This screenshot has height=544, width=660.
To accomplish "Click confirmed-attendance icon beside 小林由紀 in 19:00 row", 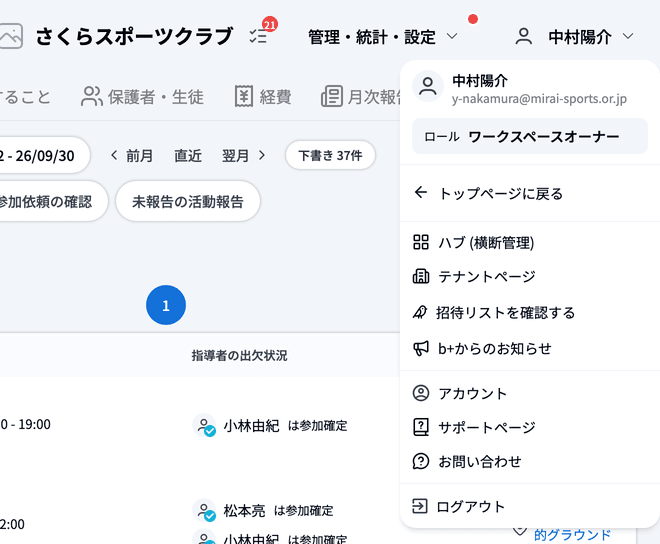I will tap(204, 425).
